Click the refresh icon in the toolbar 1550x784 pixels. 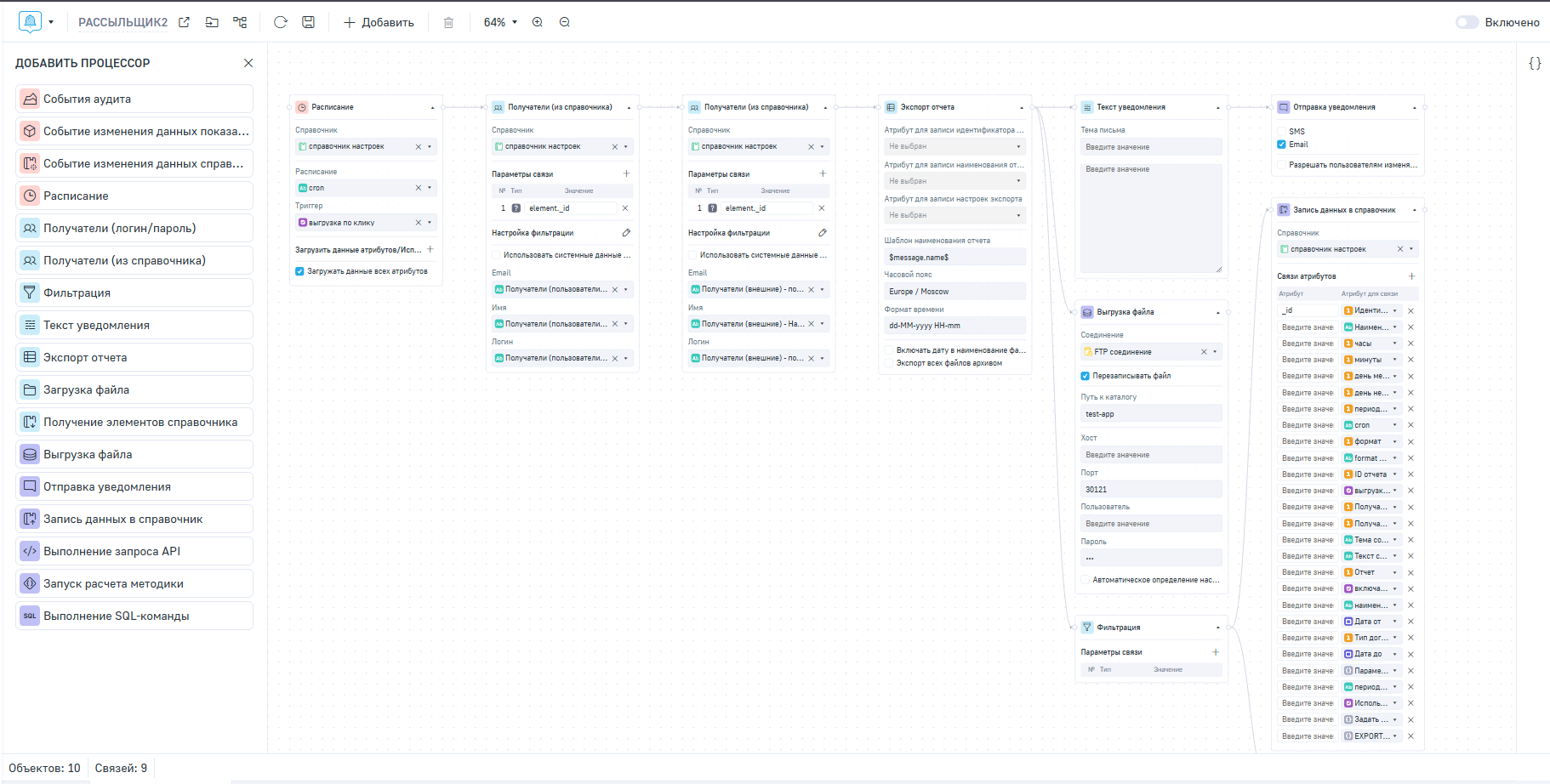[x=280, y=22]
